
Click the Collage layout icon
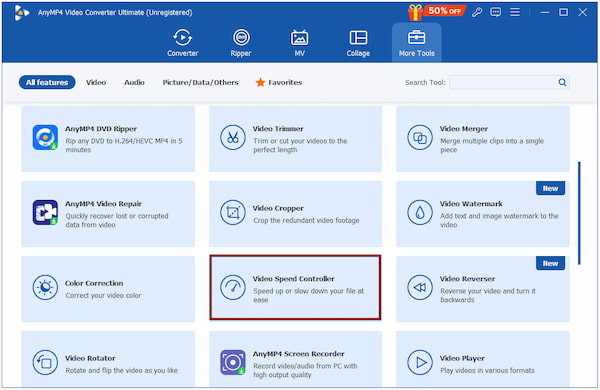[358, 38]
